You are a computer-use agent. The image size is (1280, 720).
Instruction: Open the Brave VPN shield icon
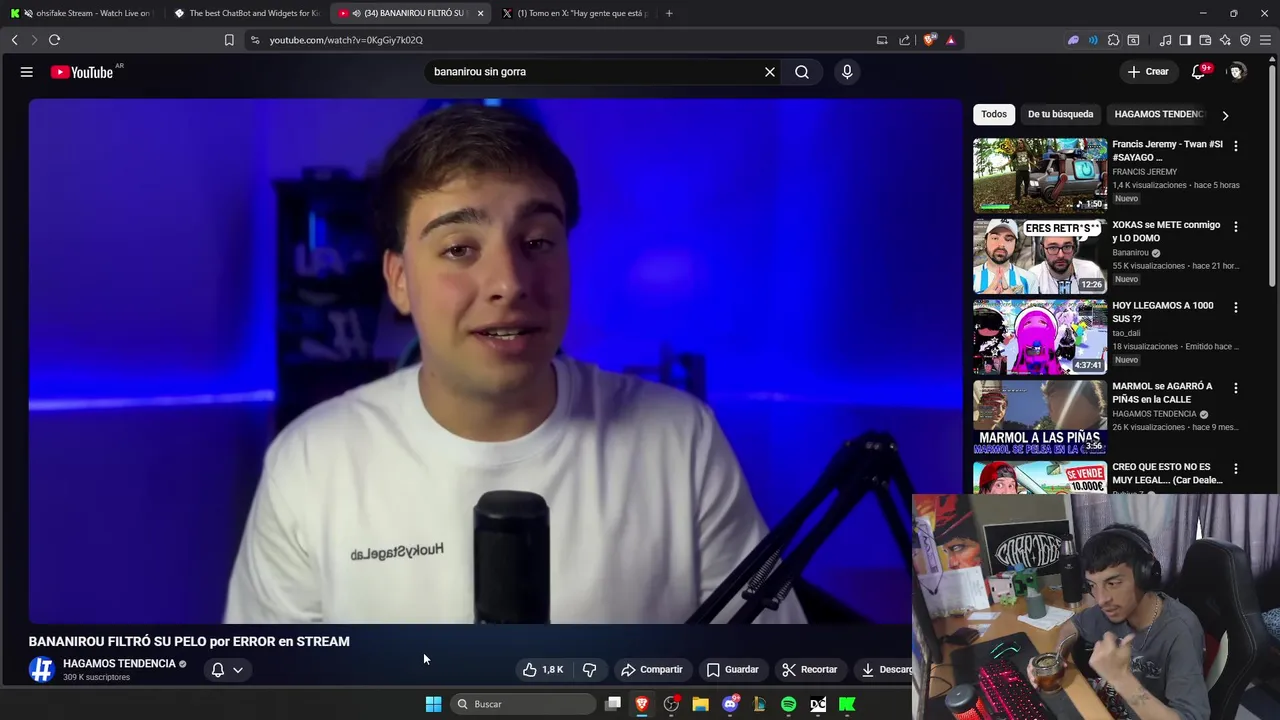pyautogui.click(x=1245, y=40)
